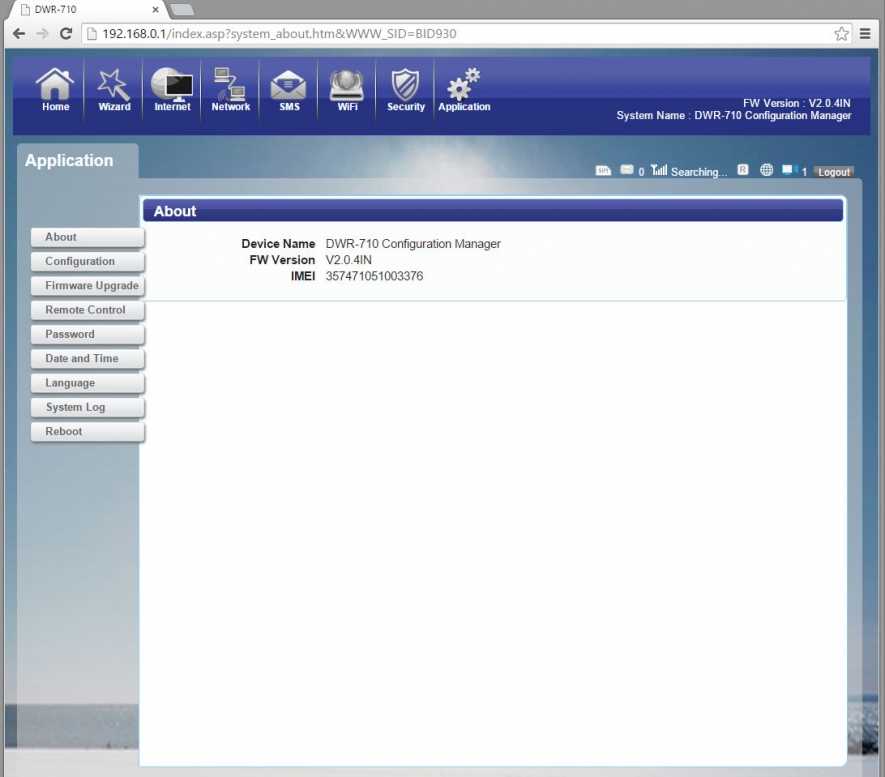Select the Reboot sidebar item
Image resolution: width=885 pixels, height=777 pixels.
(87, 431)
